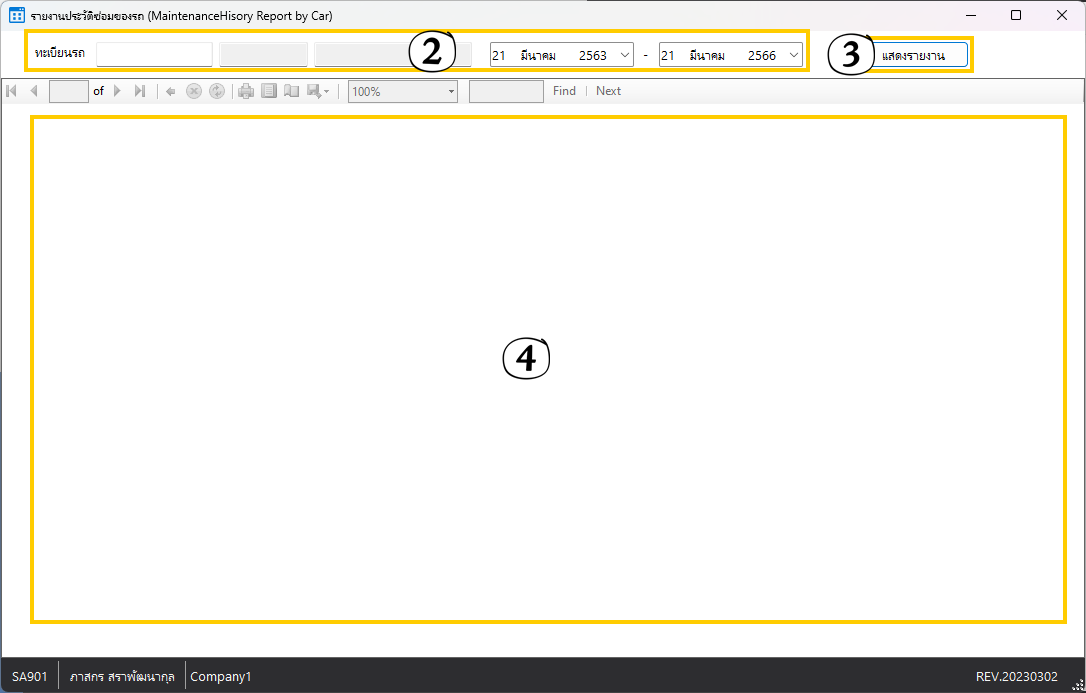Toggle print layout view
1086x693 pixels.
click(x=269, y=91)
